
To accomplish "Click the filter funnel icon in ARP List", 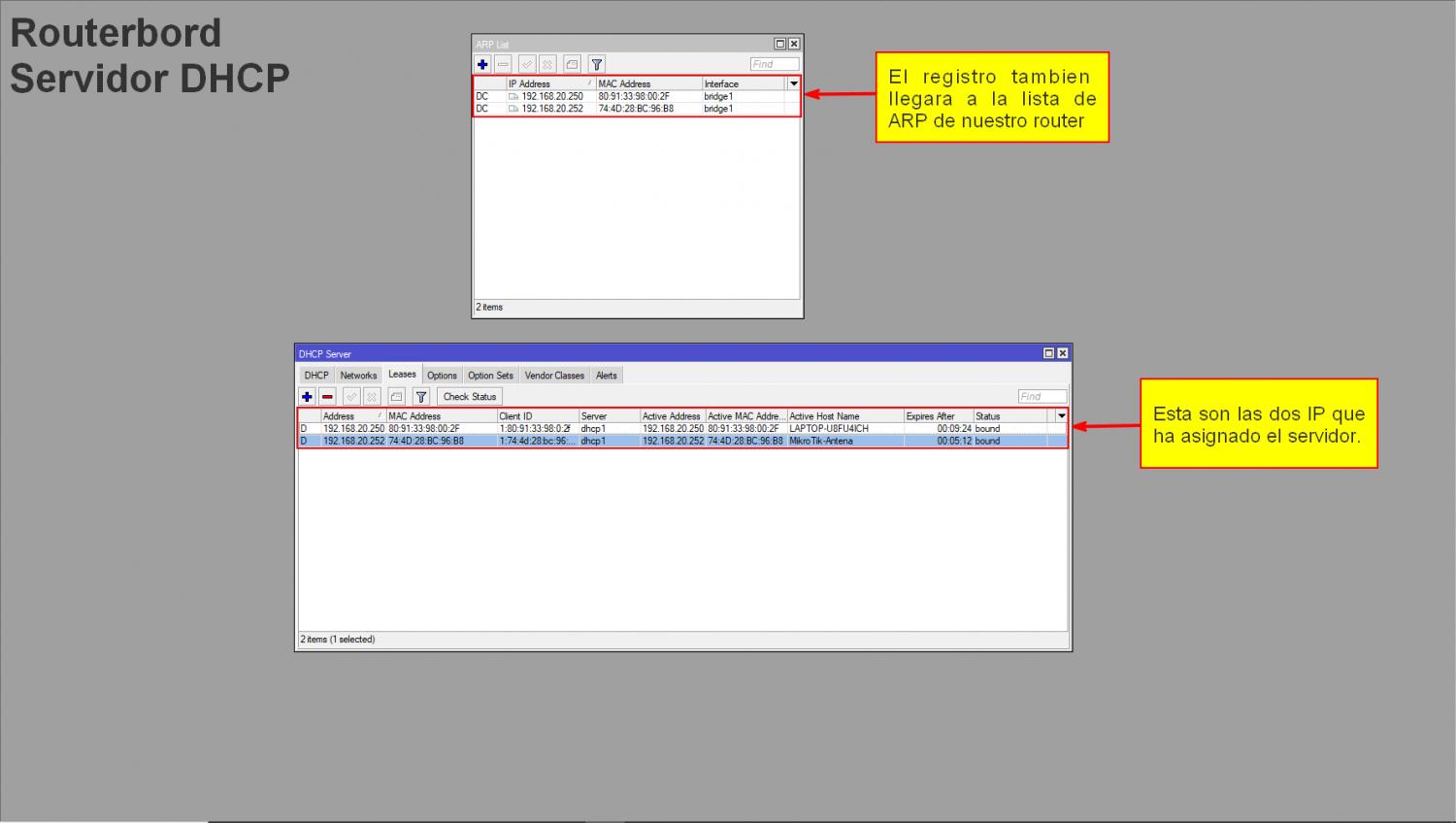I will [x=597, y=64].
